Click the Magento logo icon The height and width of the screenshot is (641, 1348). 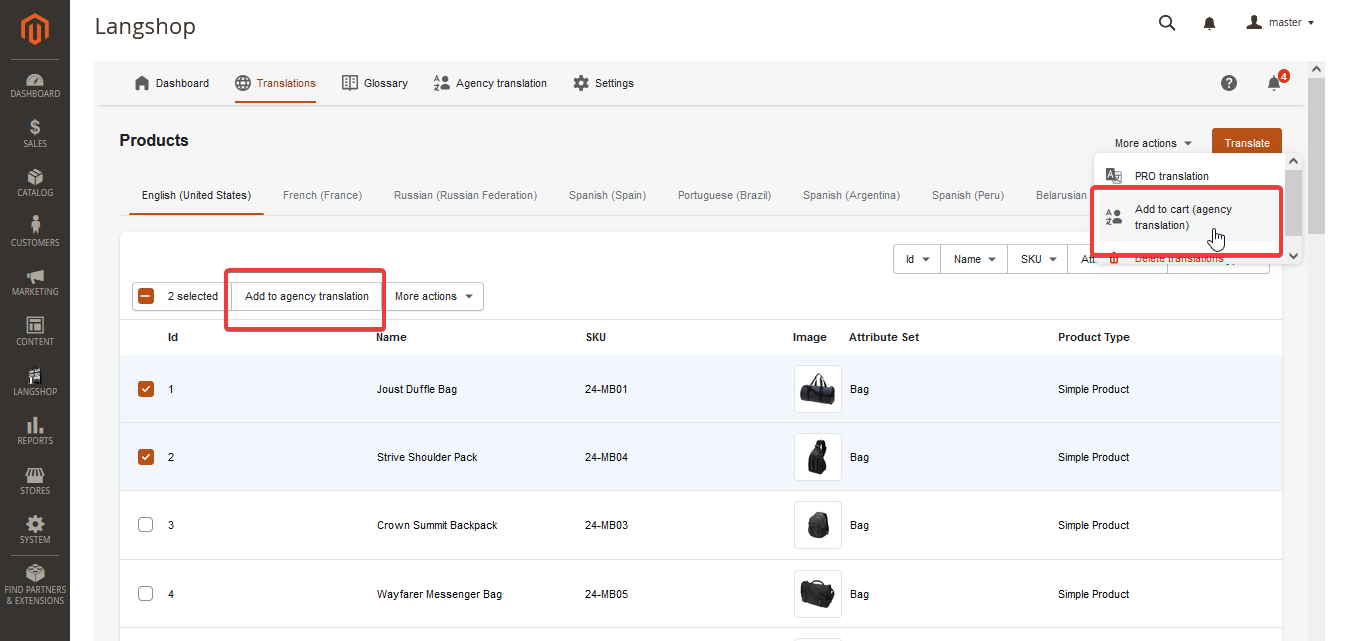tap(35, 30)
